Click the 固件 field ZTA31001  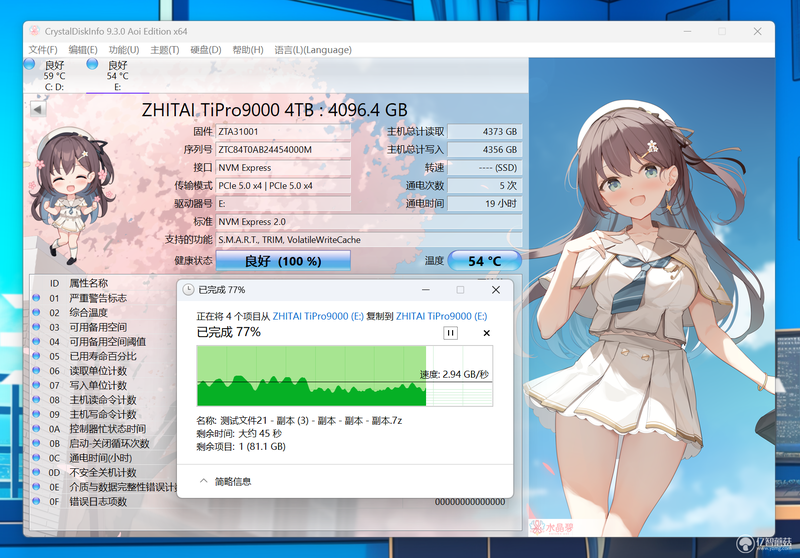(283, 132)
